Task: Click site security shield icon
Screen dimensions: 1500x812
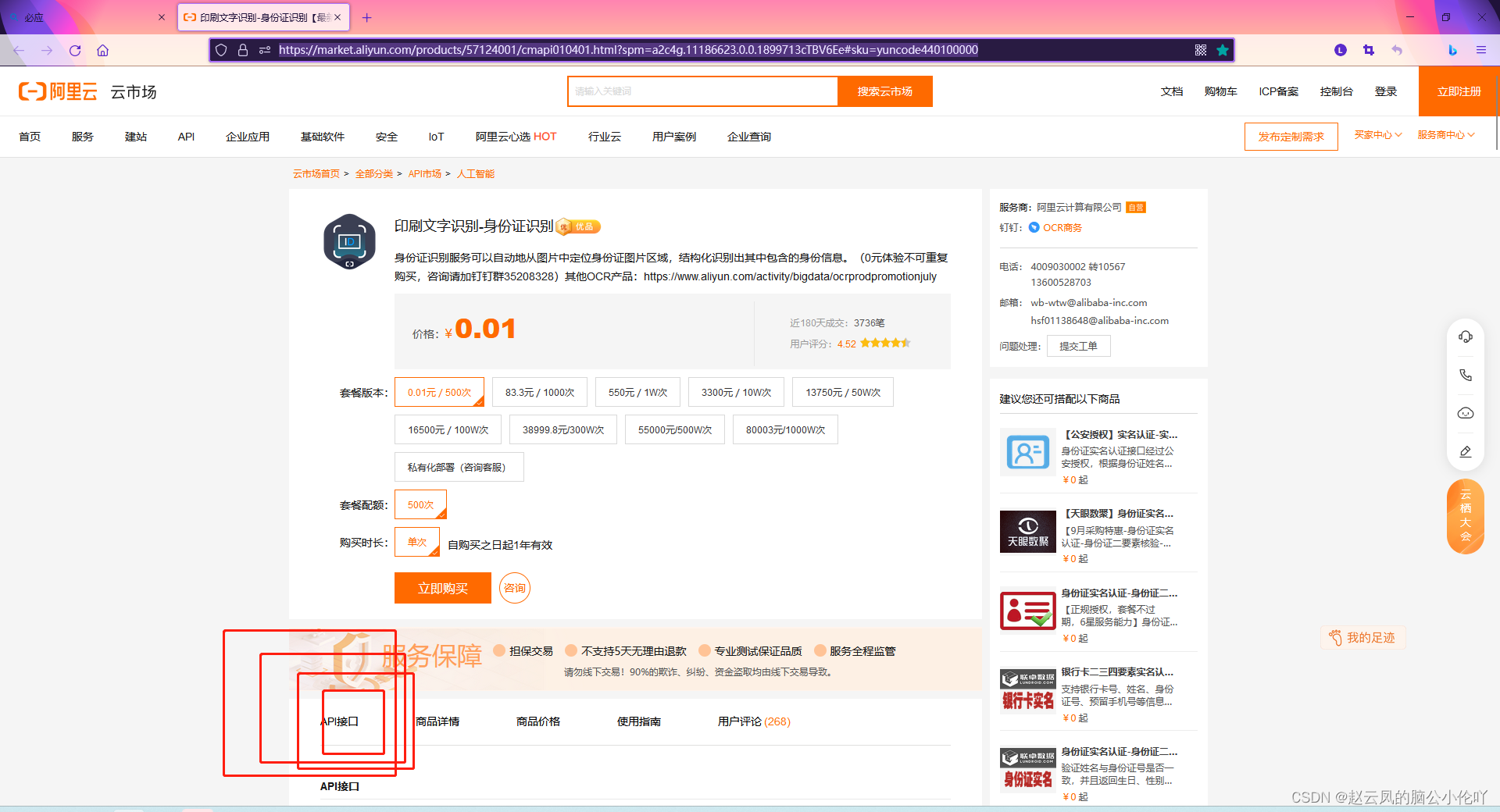Action: (221, 50)
